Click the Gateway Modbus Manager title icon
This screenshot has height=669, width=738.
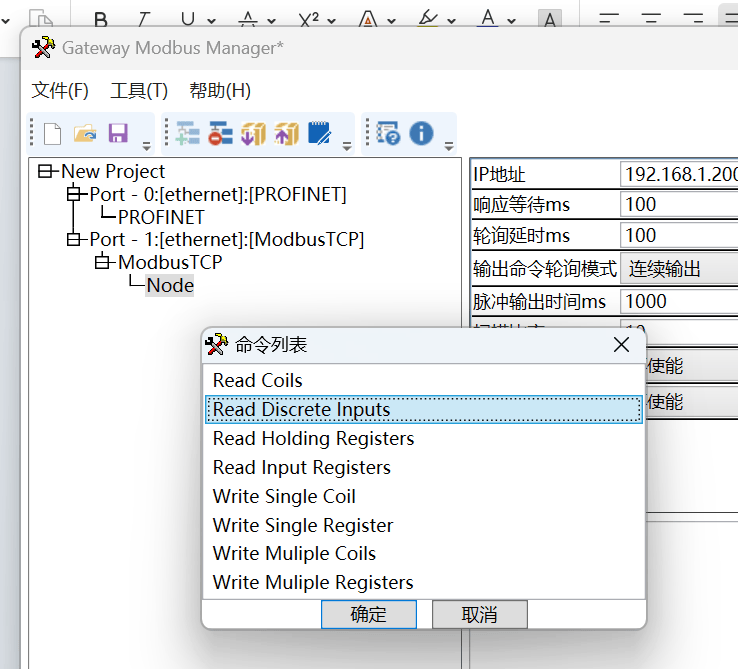(x=43, y=48)
